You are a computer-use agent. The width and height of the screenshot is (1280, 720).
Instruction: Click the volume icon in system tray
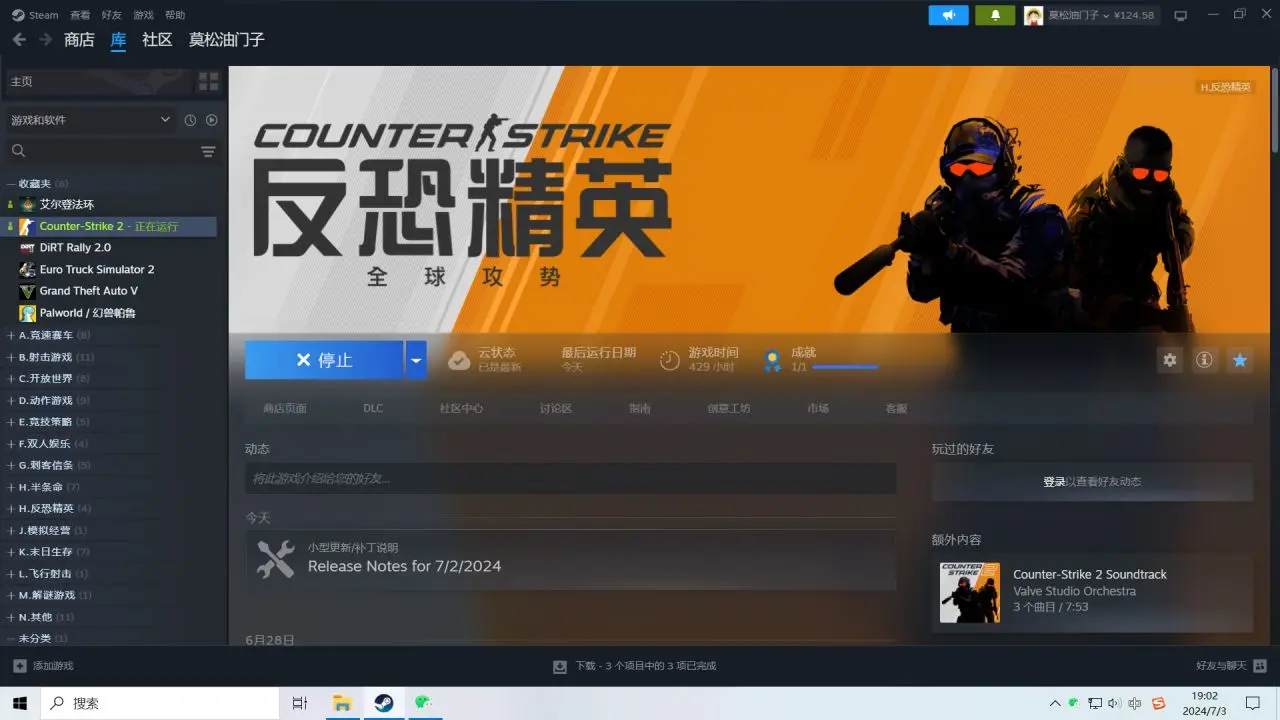pos(1115,703)
